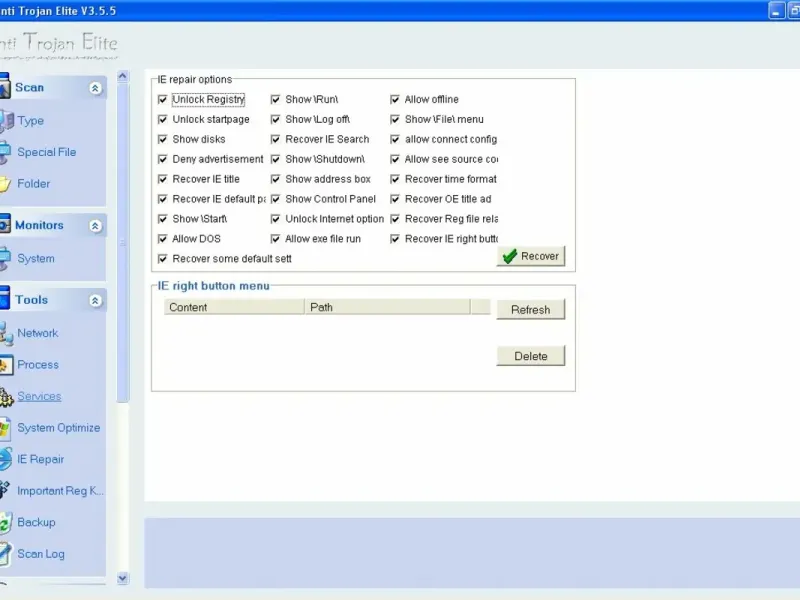Collapse the Tools section
Image resolution: width=800 pixels, height=600 pixels.
point(95,301)
